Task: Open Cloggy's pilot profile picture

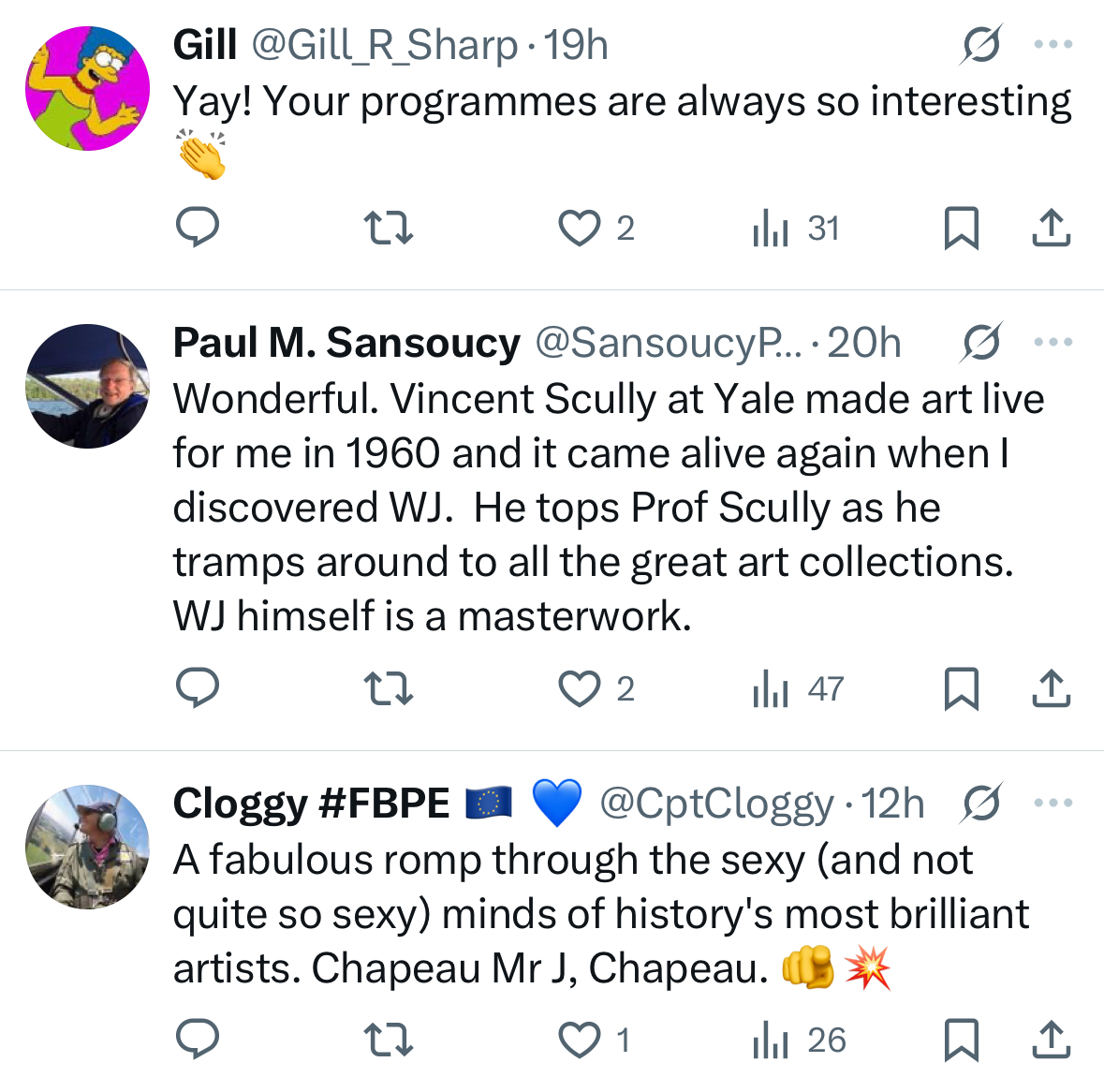Action: click(x=87, y=847)
